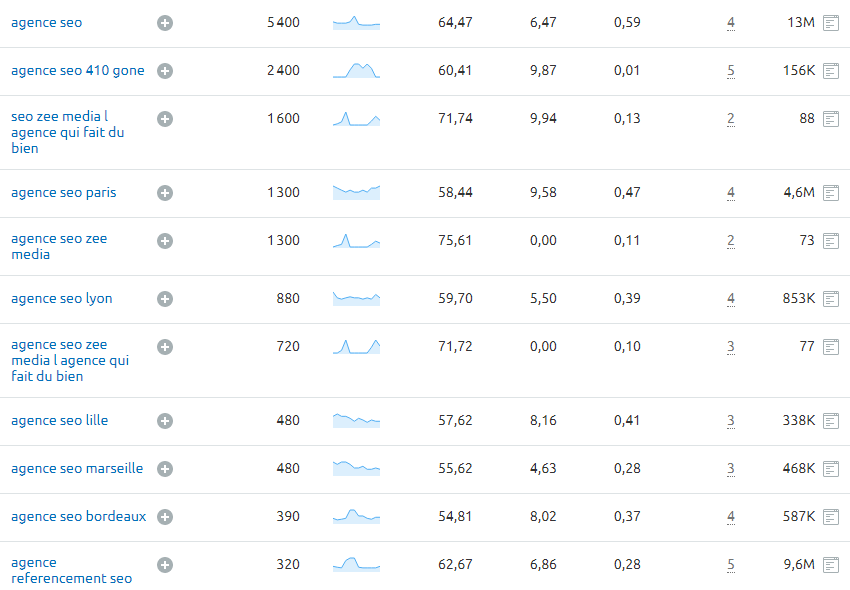The height and width of the screenshot is (590, 850).
Task: Click plus icon next to 'agence seo 410 gone'
Action: (x=165, y=71)
